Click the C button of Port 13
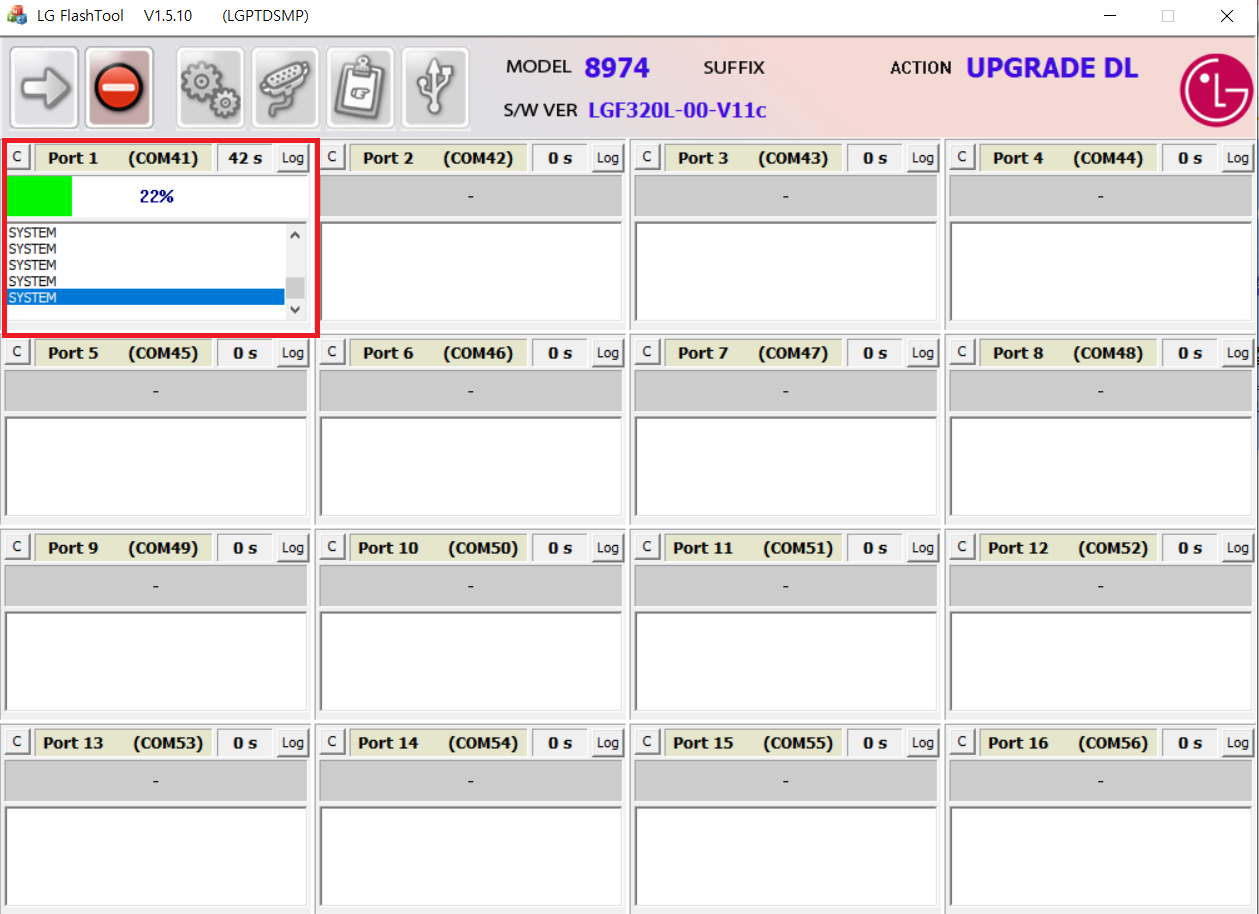This screenshot has width=1259, height=914. point(17,742)
